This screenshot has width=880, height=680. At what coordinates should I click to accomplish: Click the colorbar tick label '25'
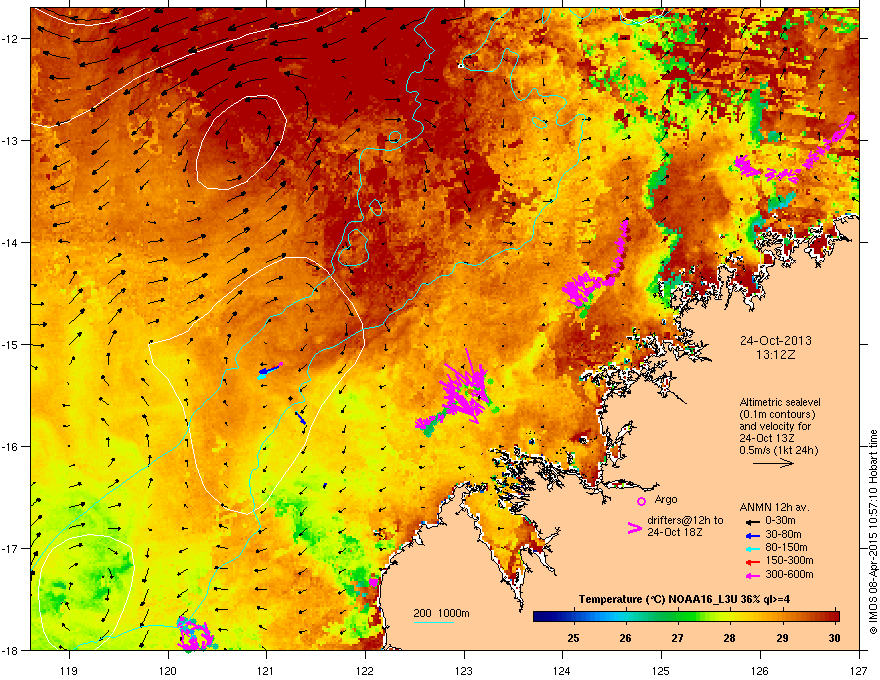coord(573,638)
